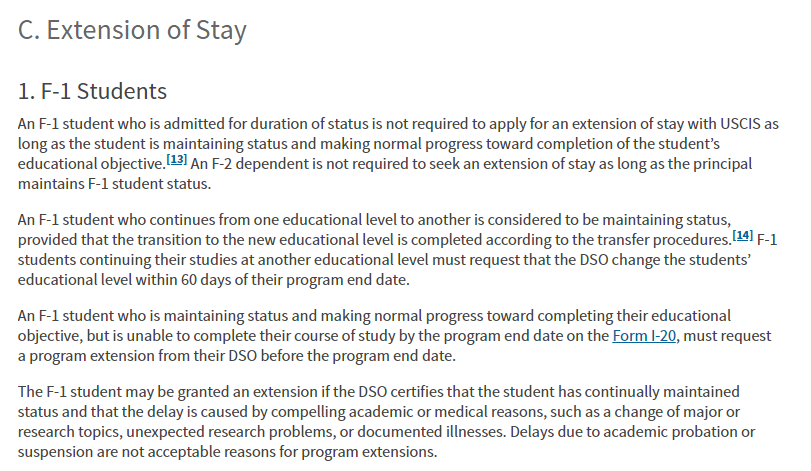Open footnote 14 reference link
Screen dimensions: 811x471
(743, 236)
